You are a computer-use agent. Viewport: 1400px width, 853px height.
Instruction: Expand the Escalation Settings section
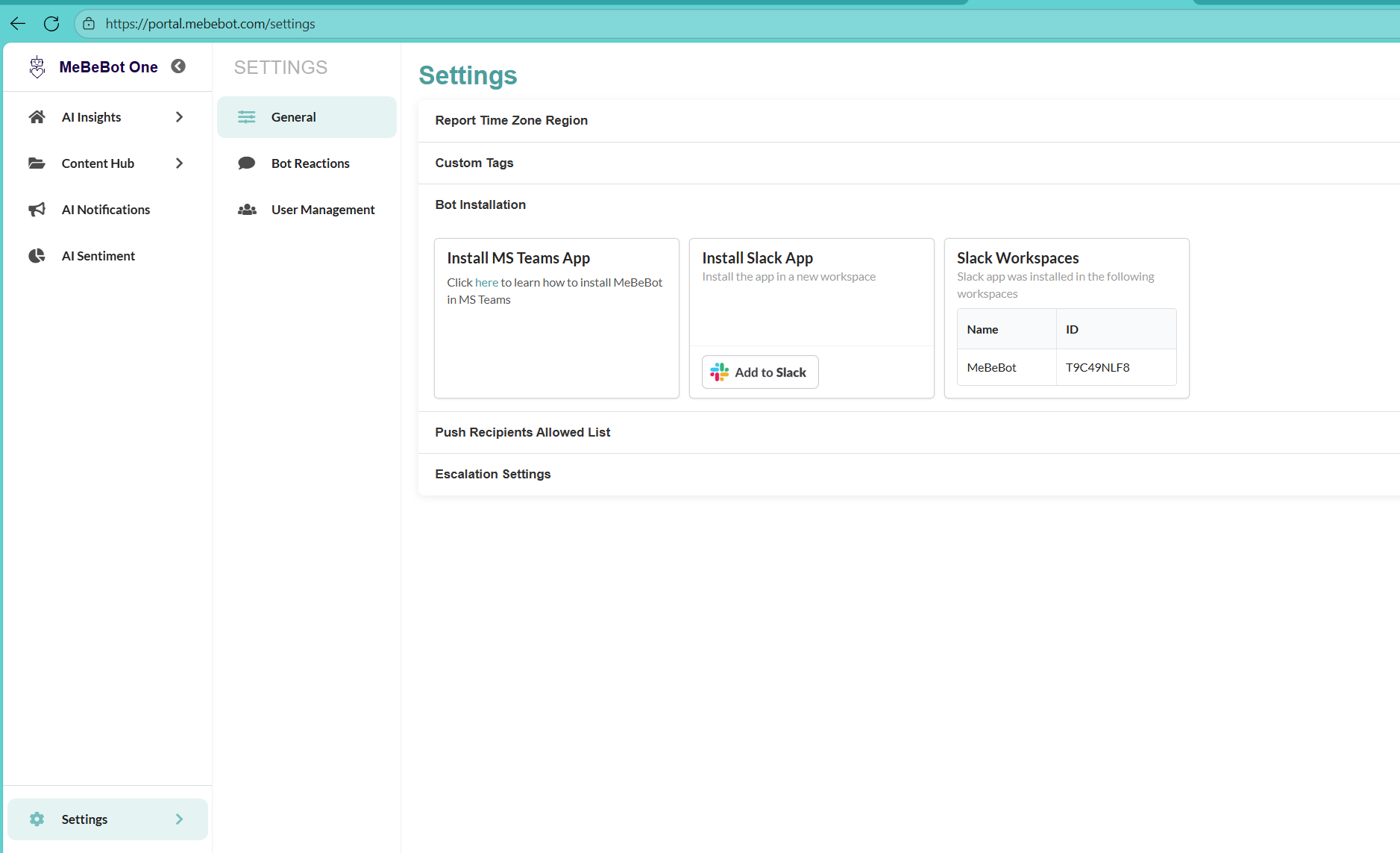[908, 474]
